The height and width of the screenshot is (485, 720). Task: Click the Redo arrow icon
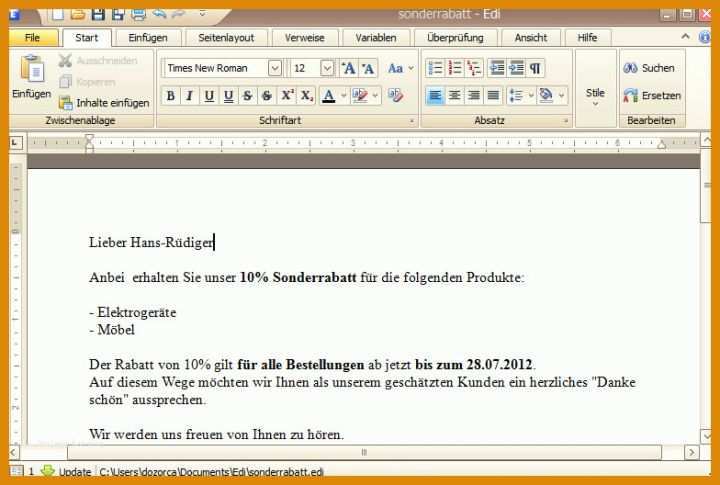tap(177, 13)
